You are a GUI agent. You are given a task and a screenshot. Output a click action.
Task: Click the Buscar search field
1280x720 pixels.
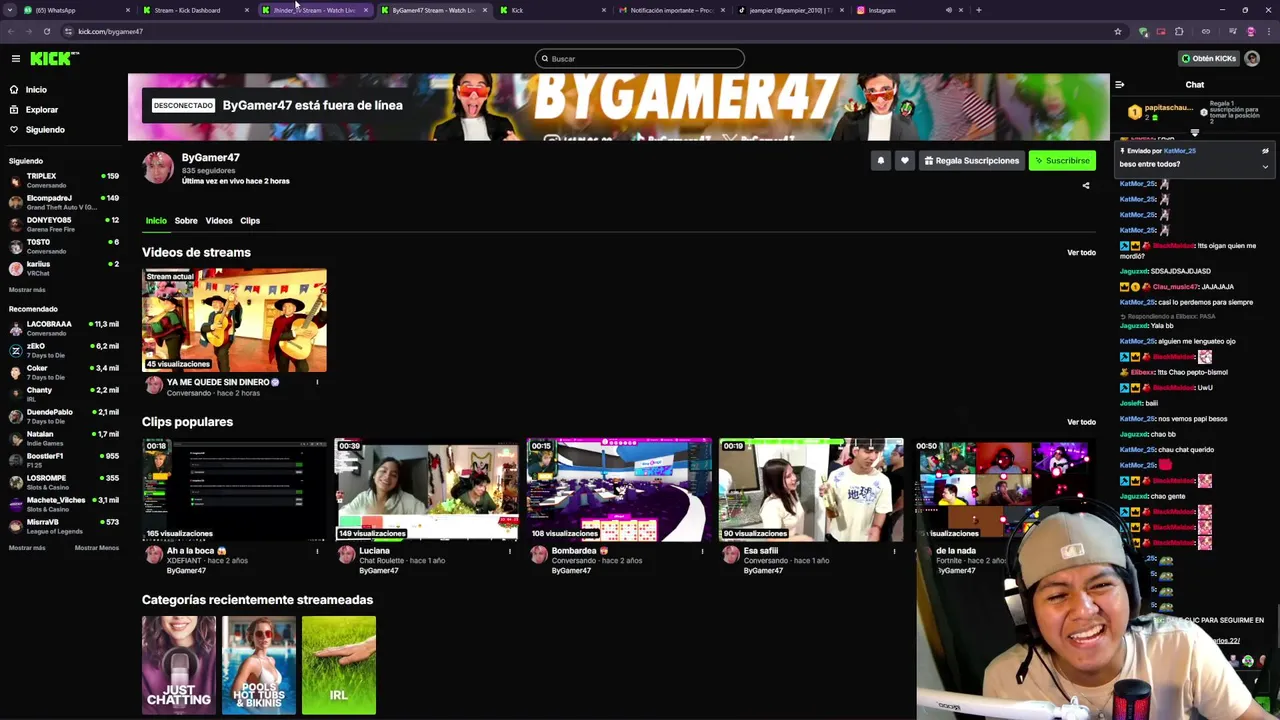pyautogui.click(x=640, y=59)
